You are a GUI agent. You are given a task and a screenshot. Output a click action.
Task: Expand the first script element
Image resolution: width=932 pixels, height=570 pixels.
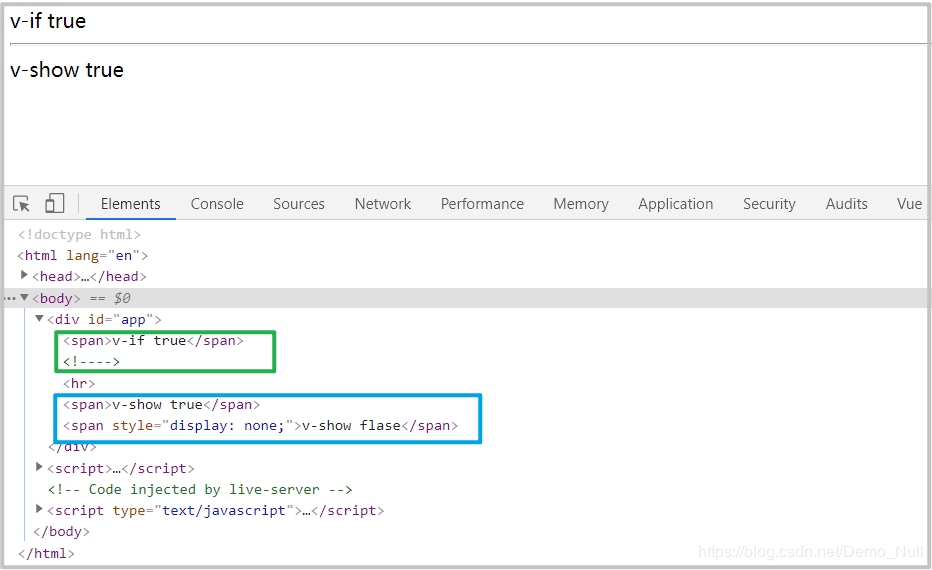(x=40, y=467)
